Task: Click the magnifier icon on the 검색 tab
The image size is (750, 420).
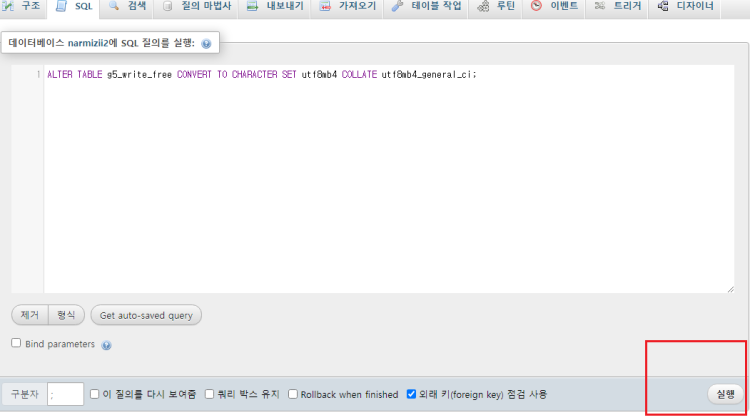Action: (x=113, y=6)
